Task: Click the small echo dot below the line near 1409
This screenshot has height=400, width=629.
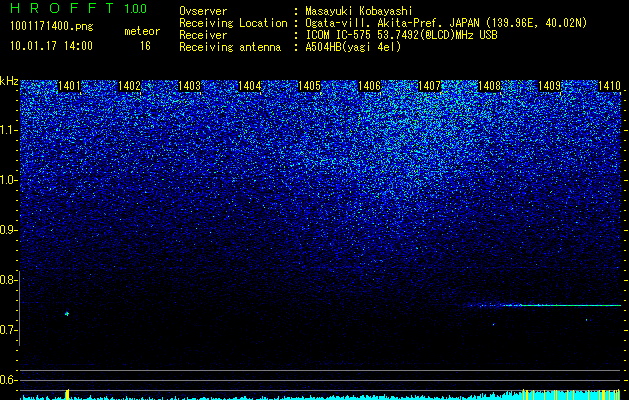Action: coord(586,320)
